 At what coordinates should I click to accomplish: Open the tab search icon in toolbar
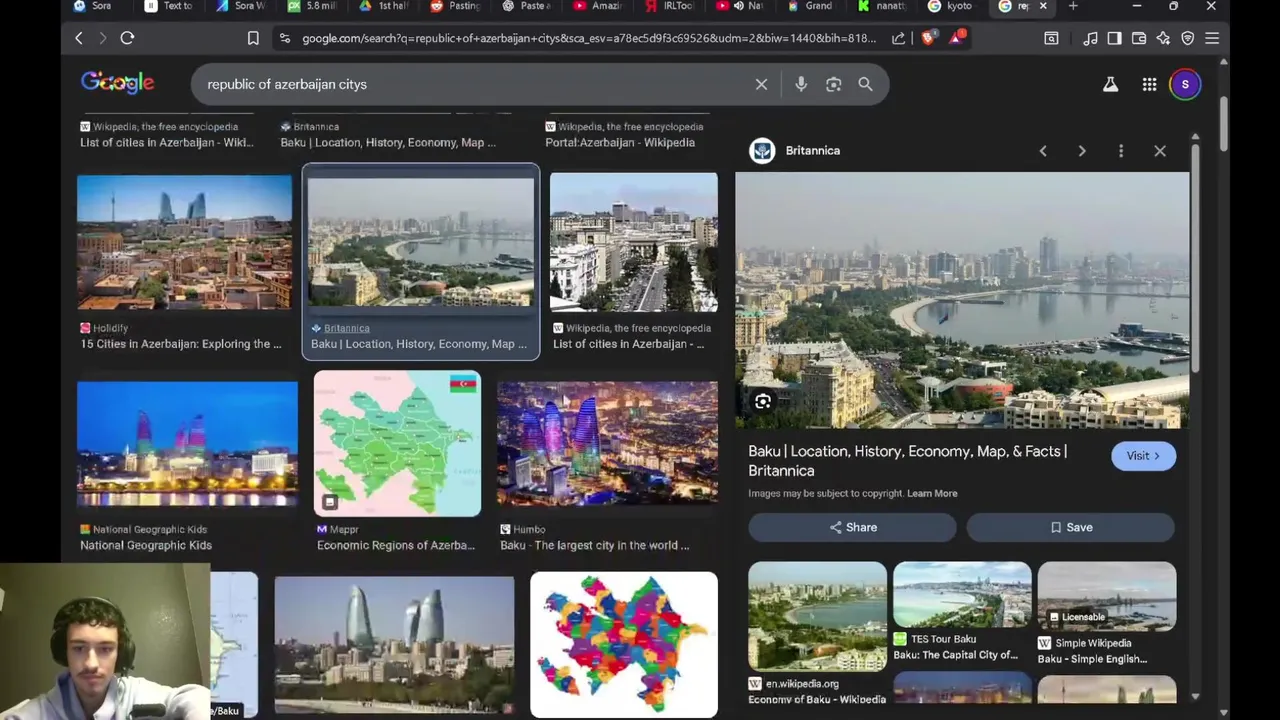1051,38
